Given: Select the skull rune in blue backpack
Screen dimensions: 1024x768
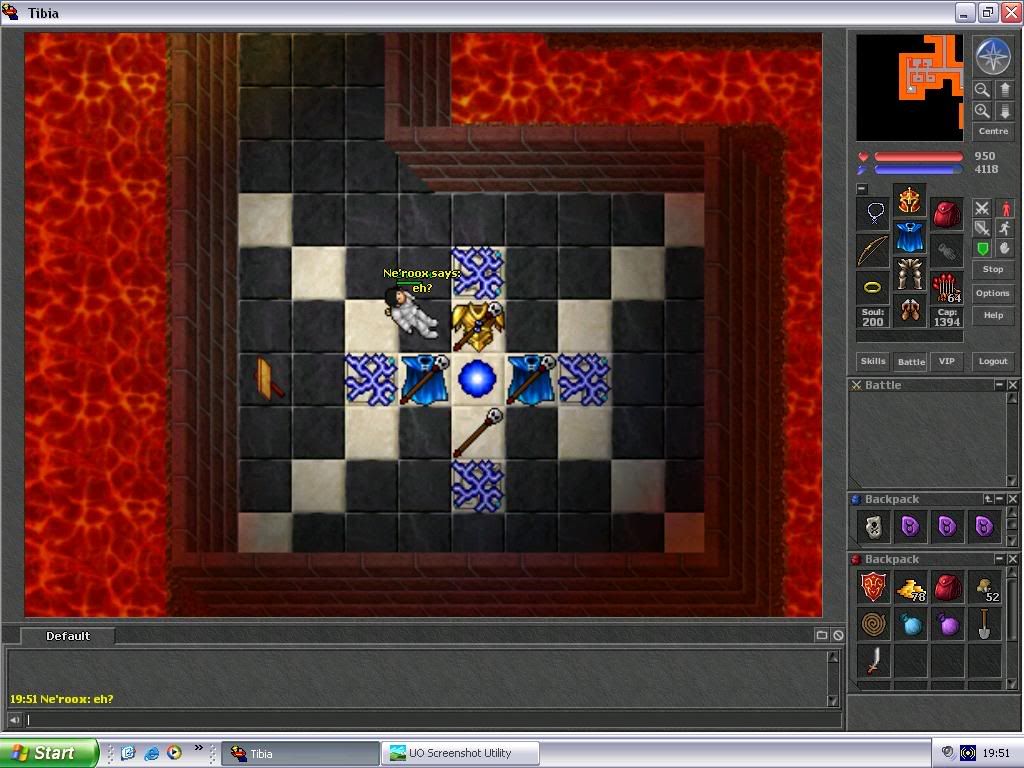Looking at the screenshot, I should pos(874,526).
